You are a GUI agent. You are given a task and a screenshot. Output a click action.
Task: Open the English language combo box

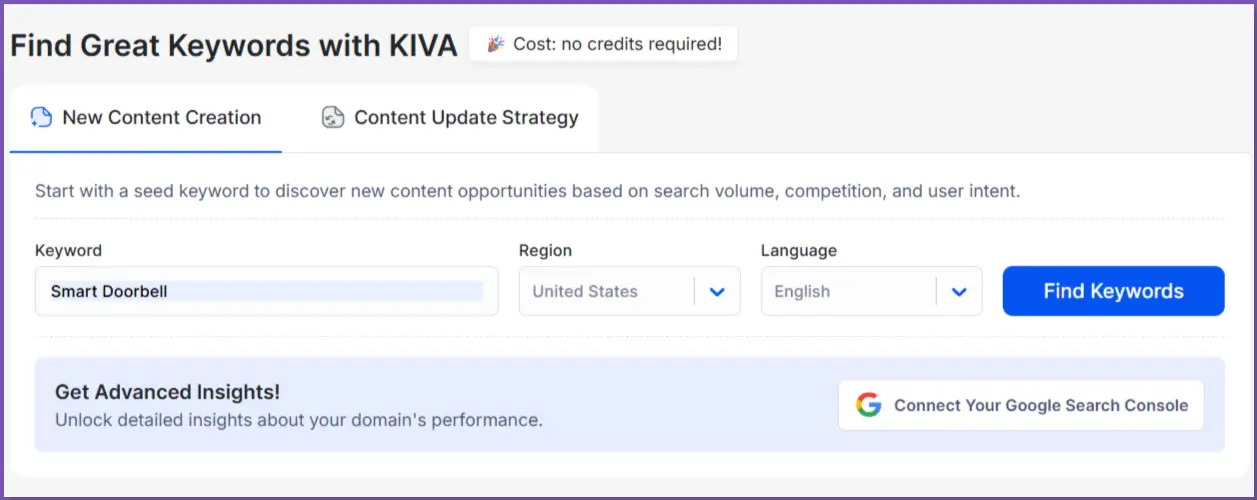click(x=848, y=292)
